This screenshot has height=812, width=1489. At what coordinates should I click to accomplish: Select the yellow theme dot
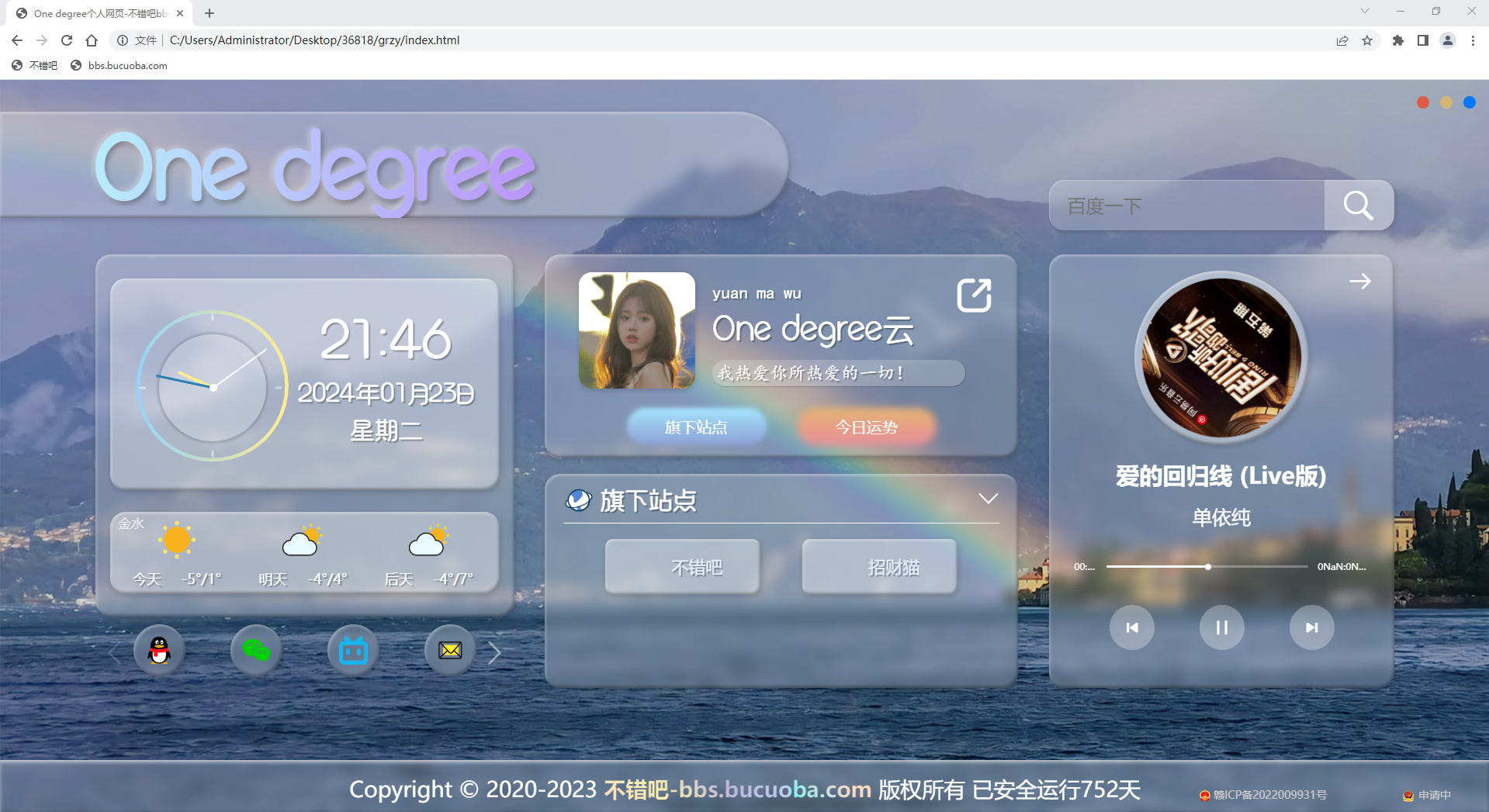(1446, 102)
